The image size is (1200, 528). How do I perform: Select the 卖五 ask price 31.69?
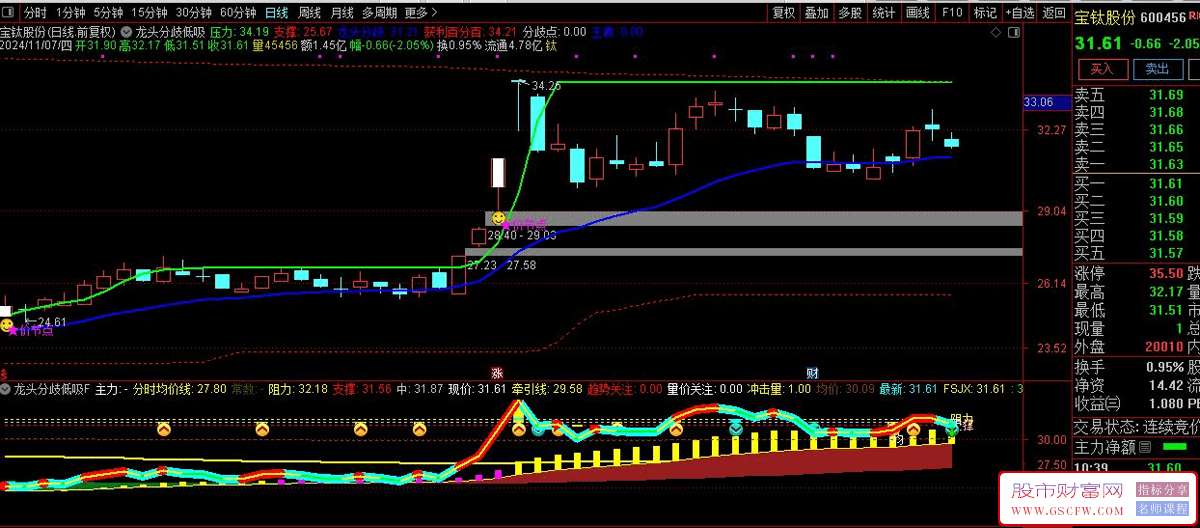tap(1166, 96)
